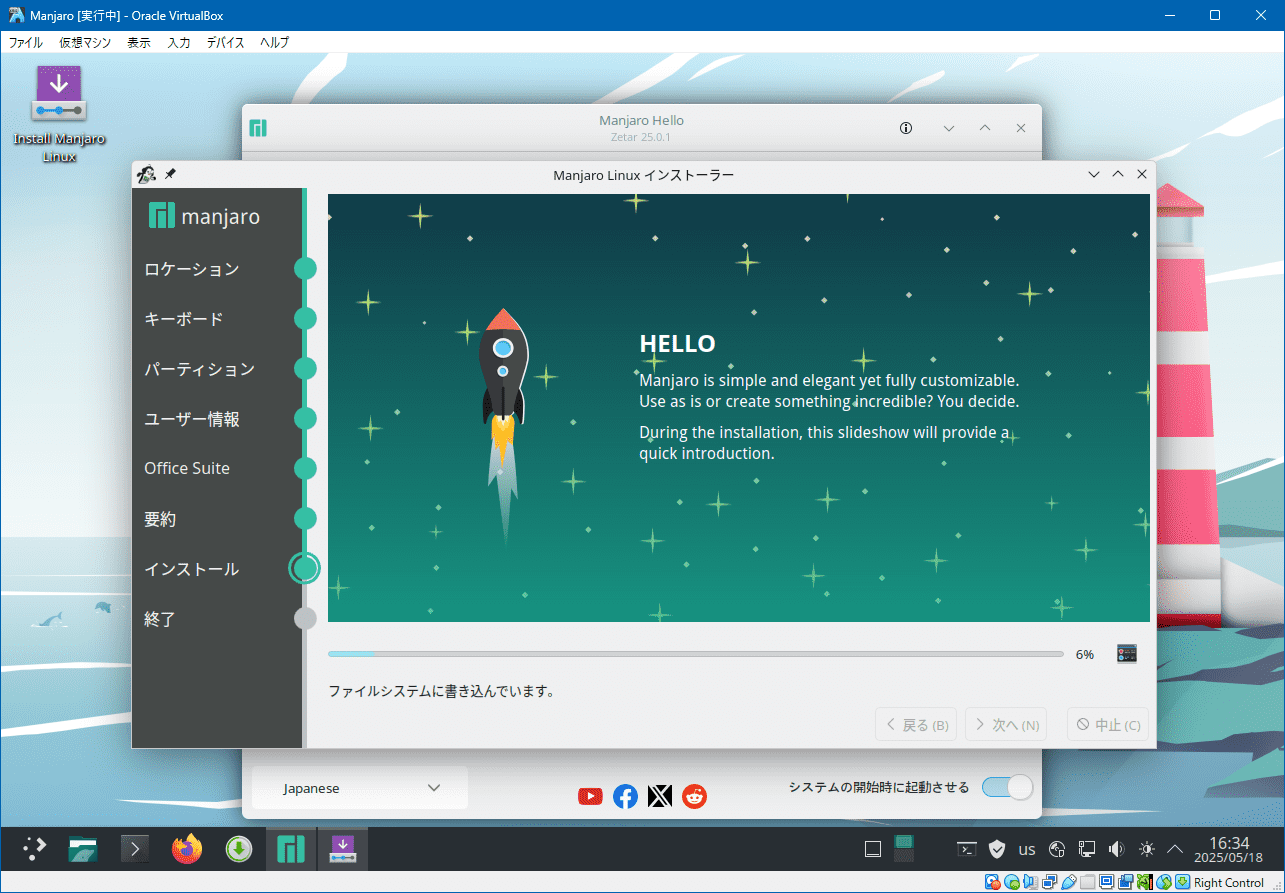1285x893 pixels.
Task: Click the Manjaro logo in Manjaro Hello title bar
Action: (258, 128)
